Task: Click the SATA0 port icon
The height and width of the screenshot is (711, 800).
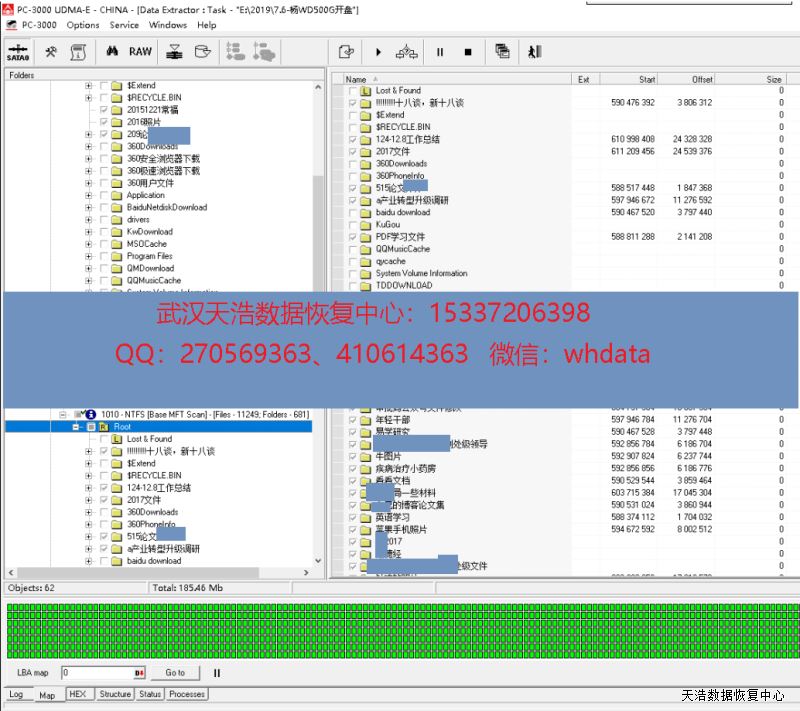Action: tap(17, 52)
